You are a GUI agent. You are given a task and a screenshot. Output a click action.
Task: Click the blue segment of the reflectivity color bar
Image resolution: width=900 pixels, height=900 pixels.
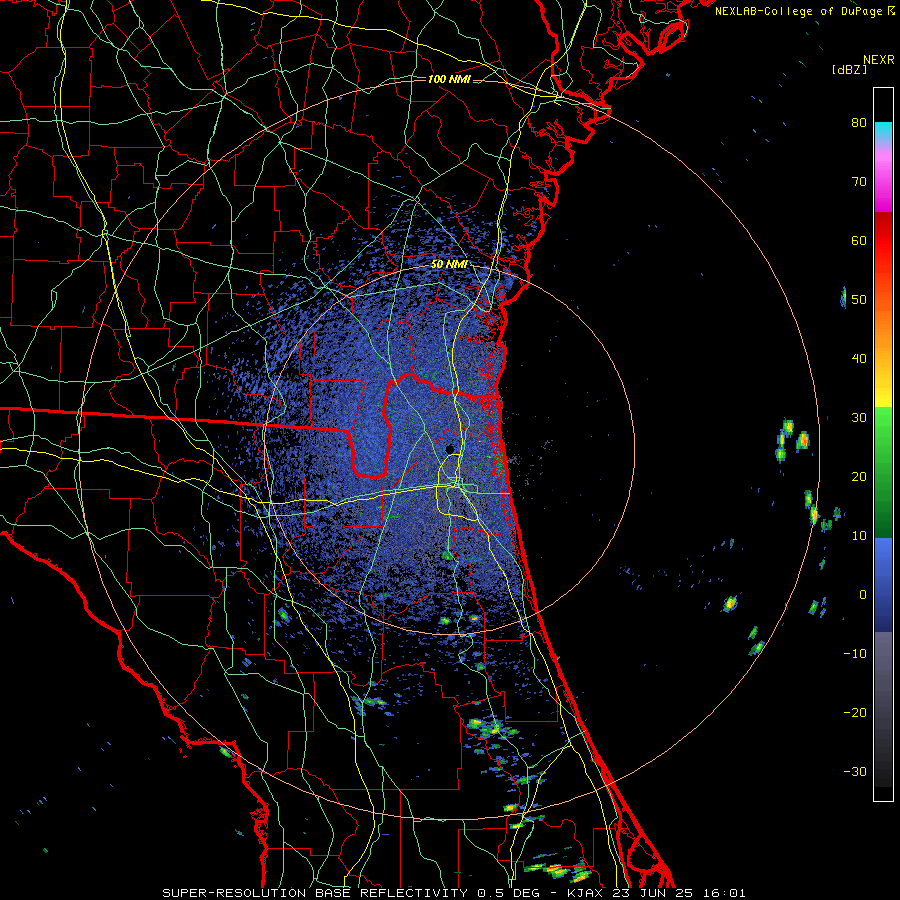[883, 584]
